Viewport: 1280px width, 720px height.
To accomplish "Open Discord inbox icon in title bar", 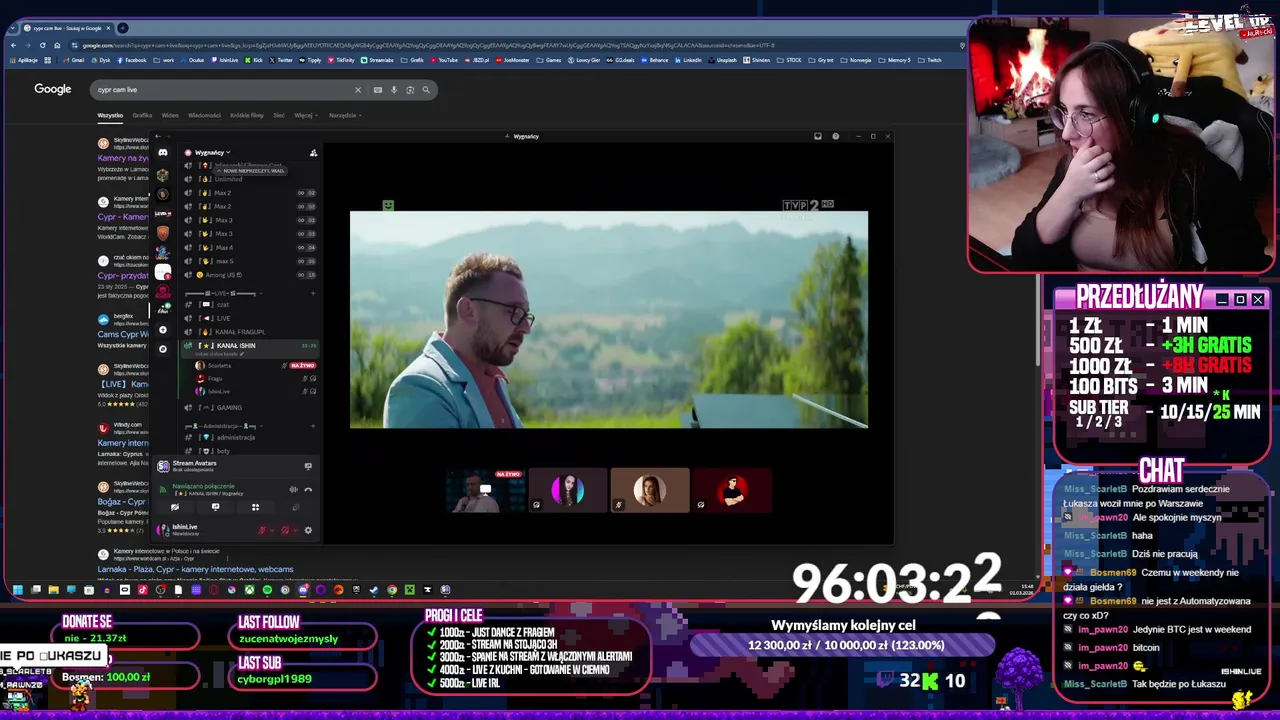I will pyautogui.click(x=818, y=136).
